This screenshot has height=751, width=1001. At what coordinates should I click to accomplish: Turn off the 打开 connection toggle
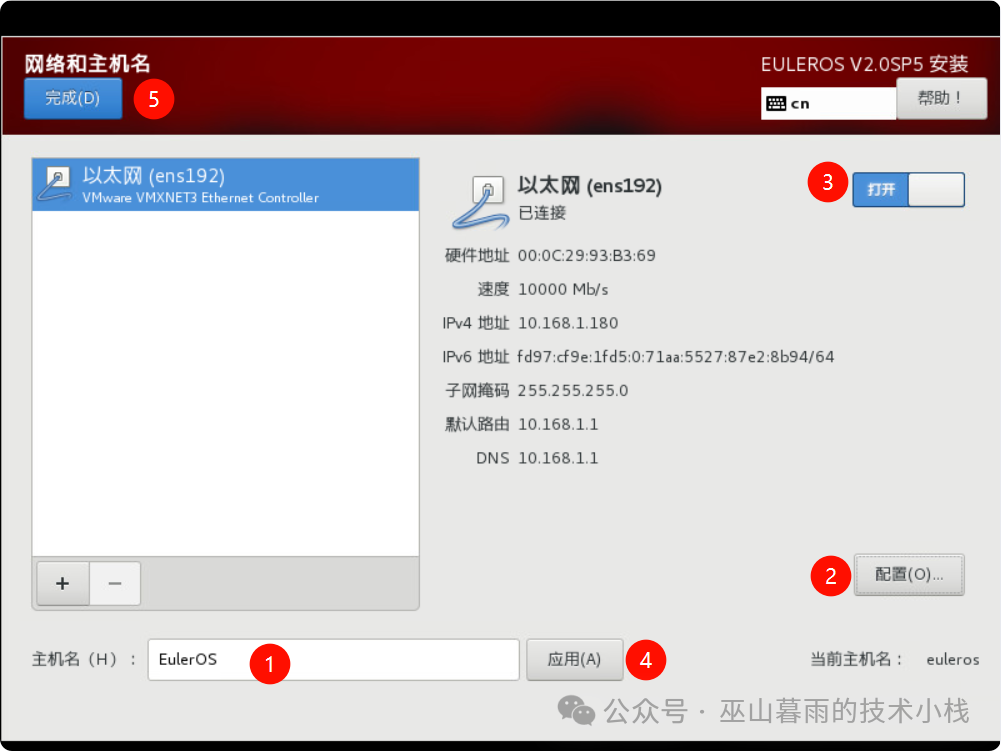(x=908, y=189)
